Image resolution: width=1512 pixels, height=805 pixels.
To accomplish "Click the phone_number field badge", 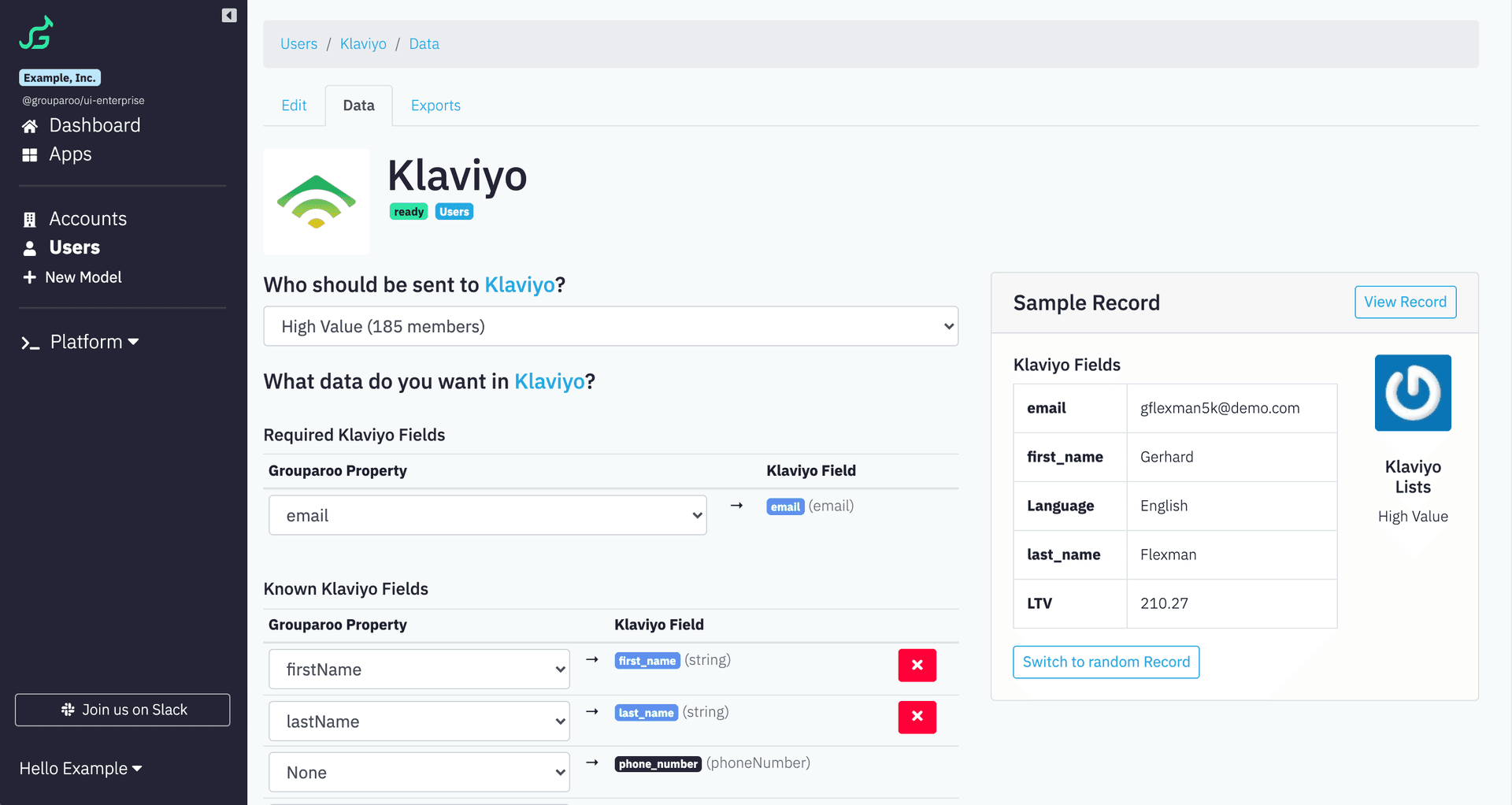I will [658, 764].
